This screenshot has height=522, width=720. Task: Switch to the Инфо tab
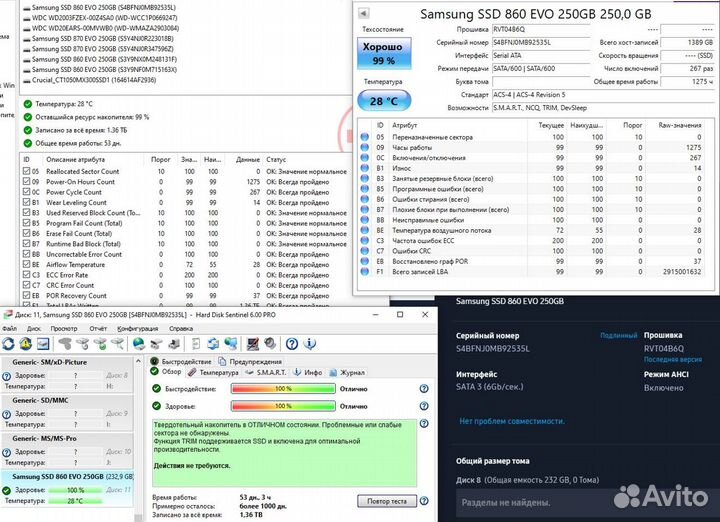tap(308, 372)
